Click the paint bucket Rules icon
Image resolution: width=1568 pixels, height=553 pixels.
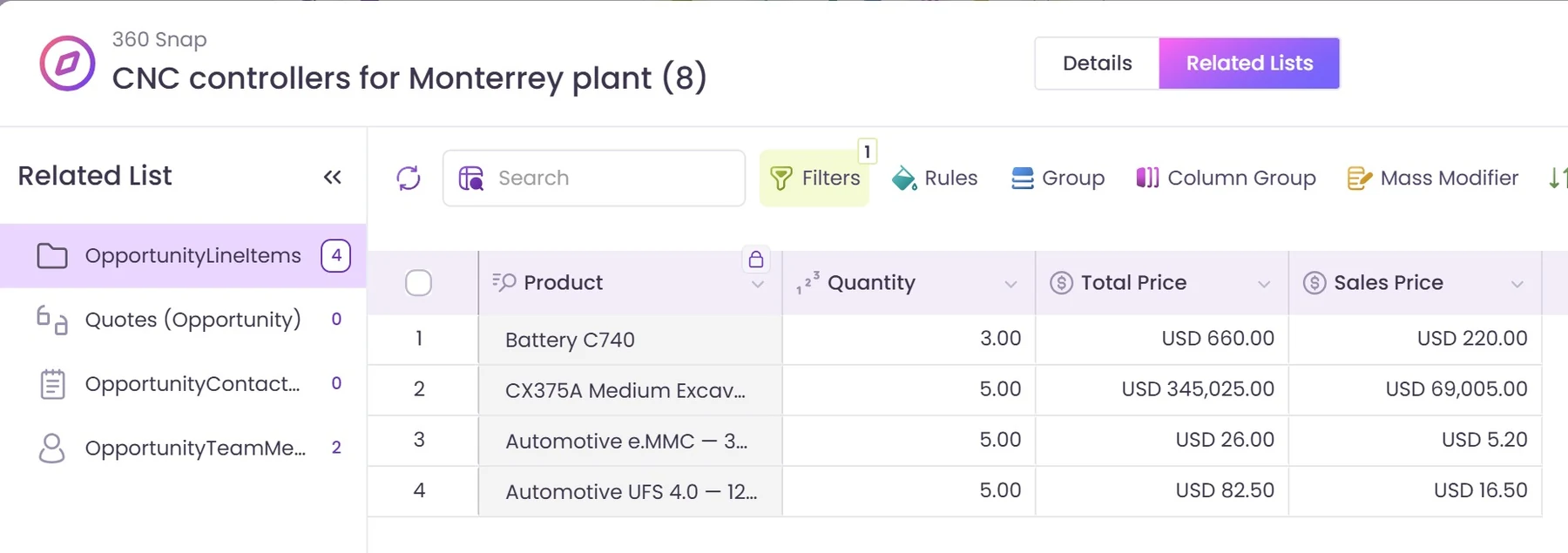(904, 179)
